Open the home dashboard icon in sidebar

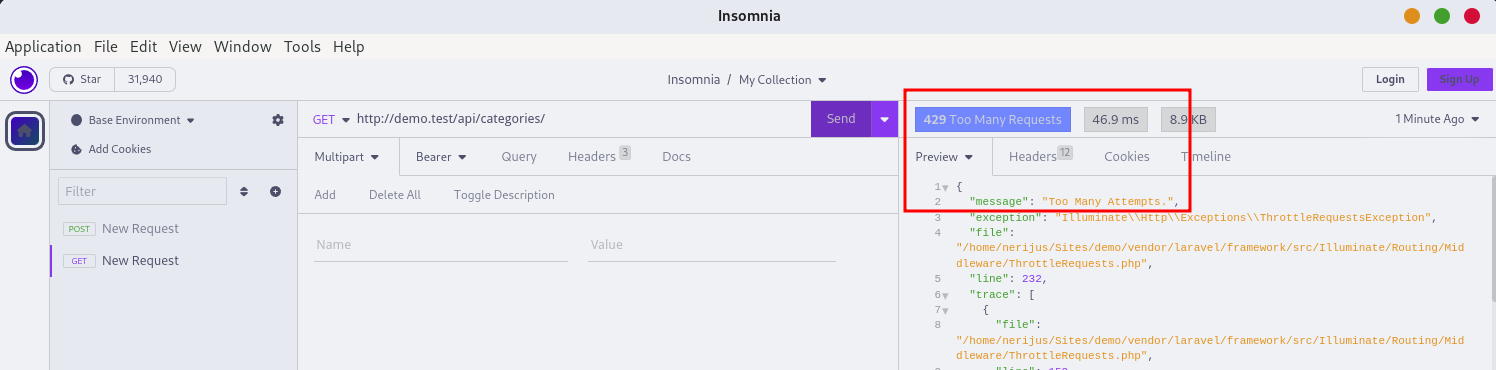click(x=24, y=130)
